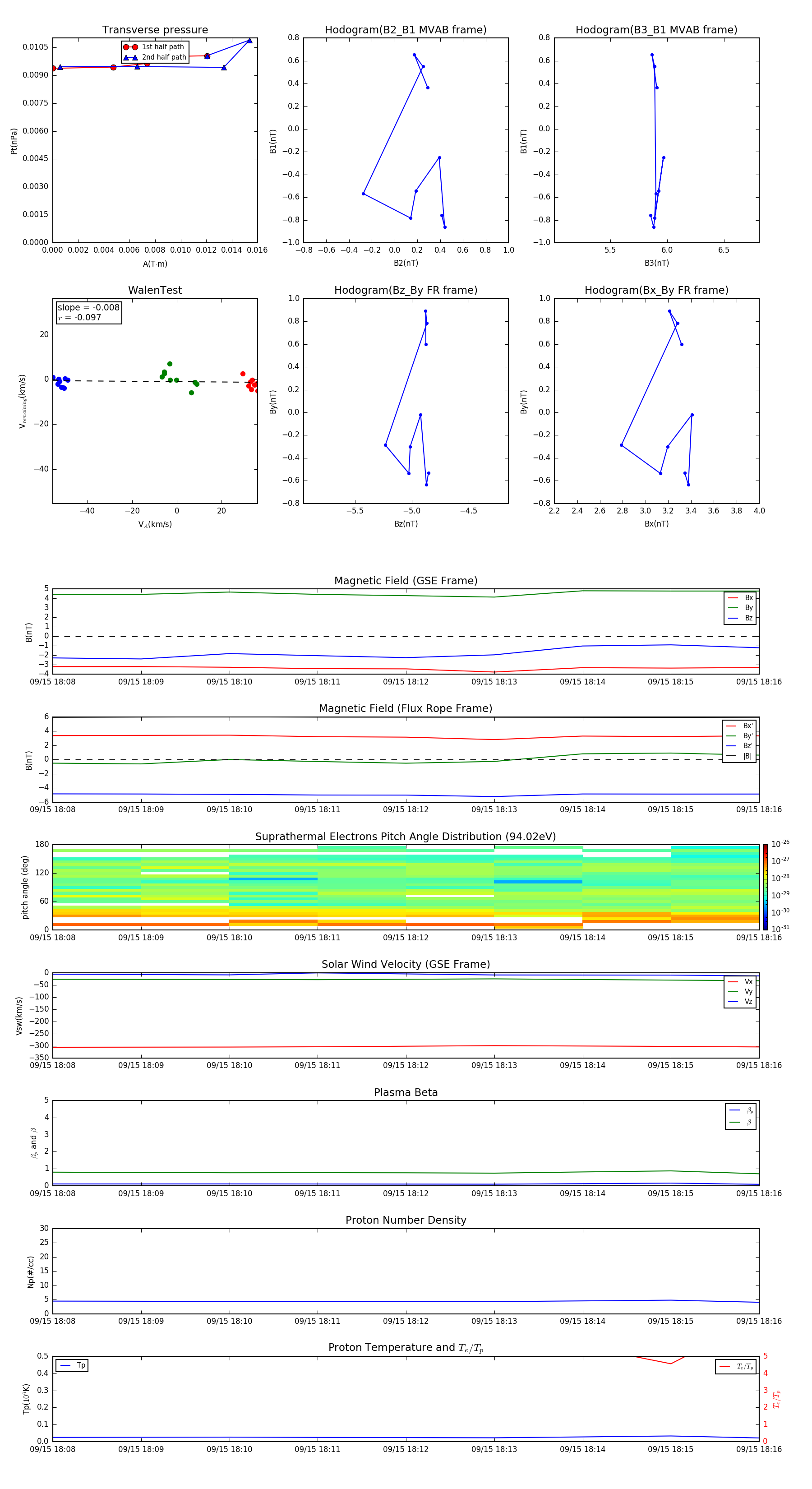Click the topmost point of Bz_By hodogram
The image size is (812, 1489).
425,311
